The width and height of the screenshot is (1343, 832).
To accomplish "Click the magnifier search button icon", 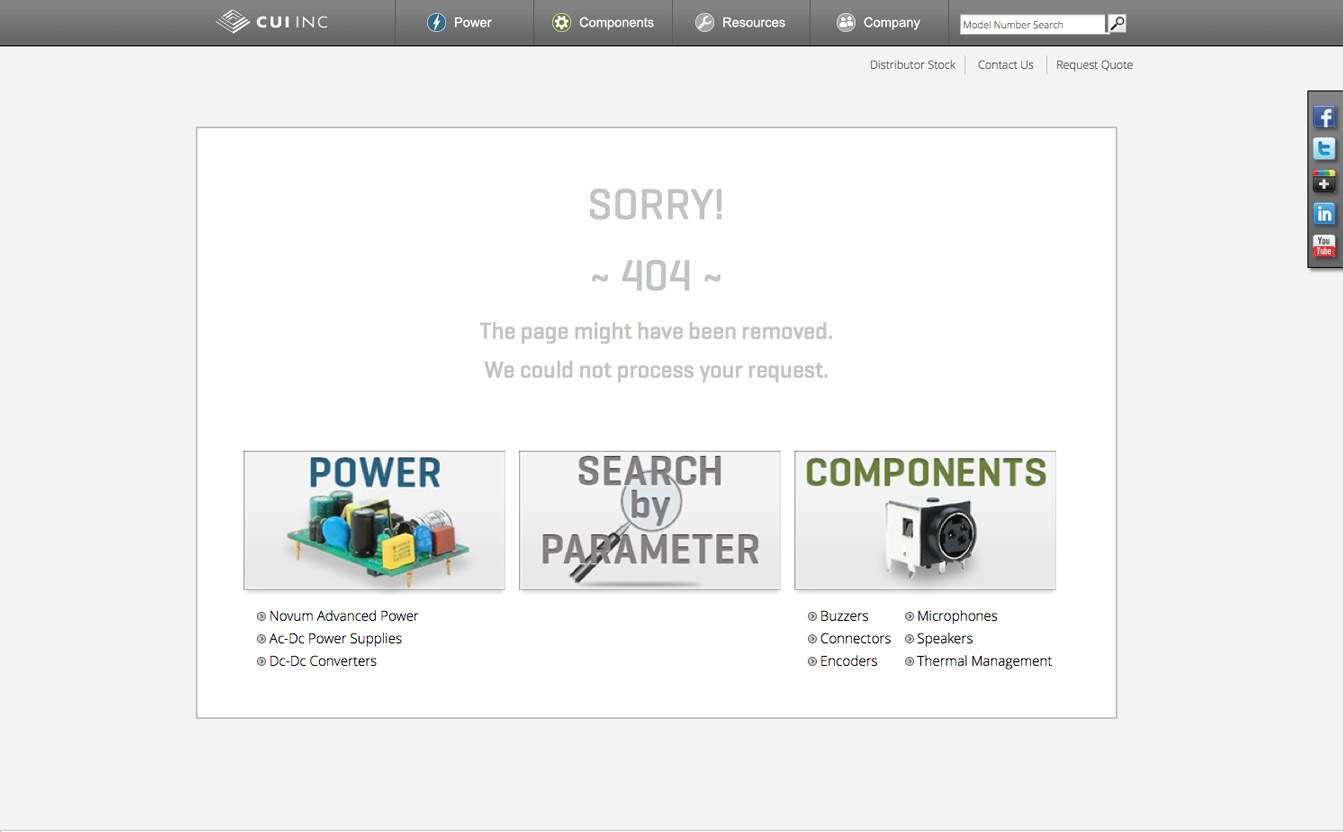I will (1117, 23).
